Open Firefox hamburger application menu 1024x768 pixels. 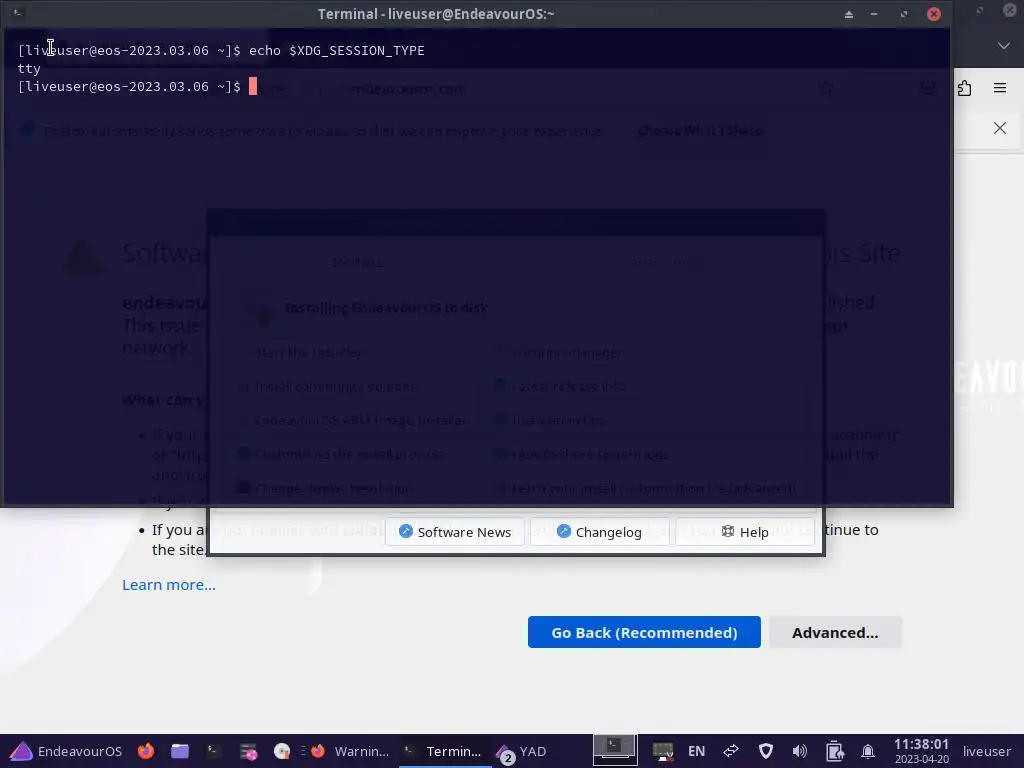[1000, 88]
